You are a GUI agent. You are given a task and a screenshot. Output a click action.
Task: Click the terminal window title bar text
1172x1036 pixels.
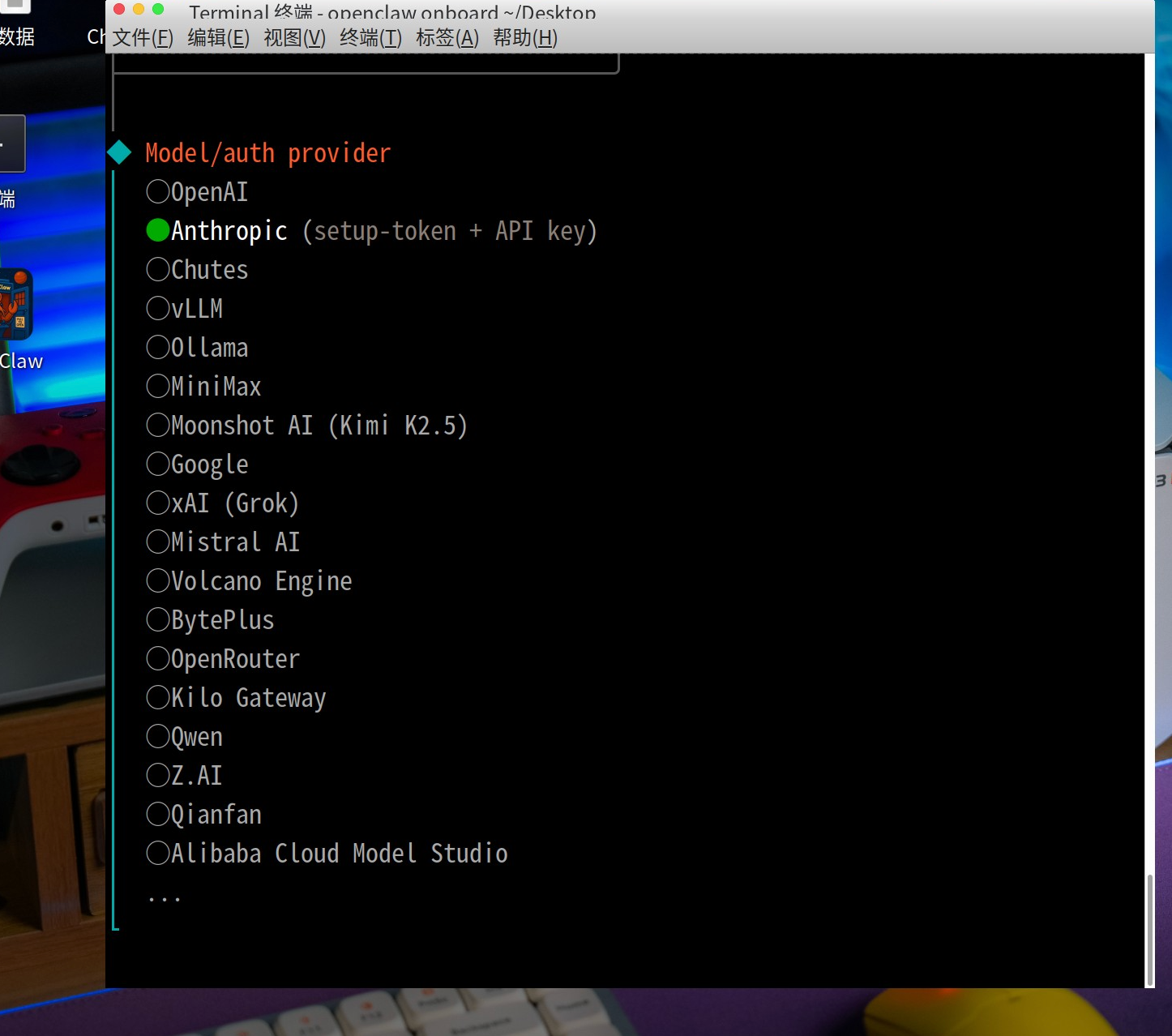point(392,12)
